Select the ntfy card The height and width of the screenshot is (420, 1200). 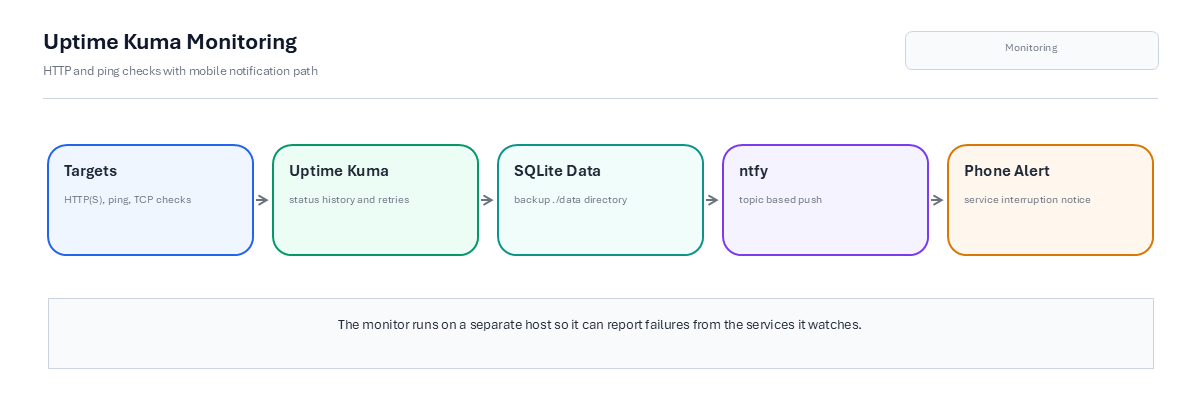click(825, 200)
